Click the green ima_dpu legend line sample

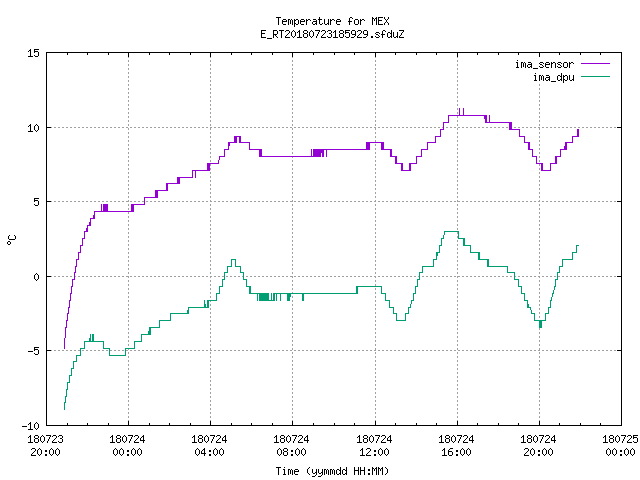pyautogui.click(x=595, y=76)
